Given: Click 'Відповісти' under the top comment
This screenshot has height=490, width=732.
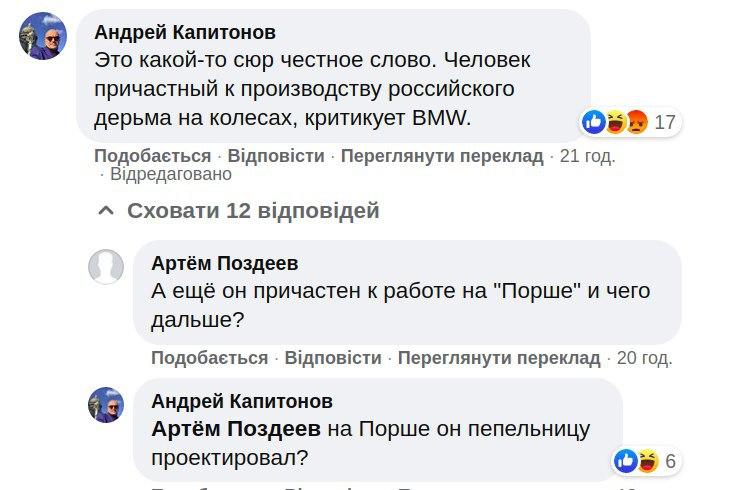Looking at the screenshot, I should 275,156.
